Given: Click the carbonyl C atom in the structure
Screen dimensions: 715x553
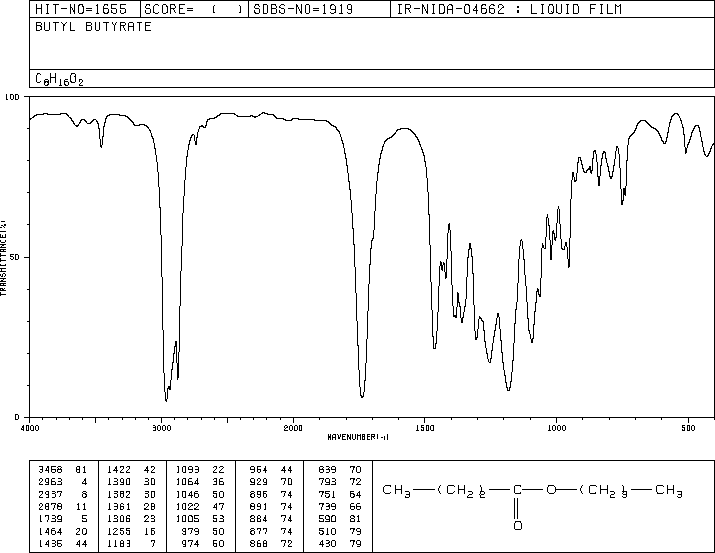Looking at the screenshot, I should (517, 490).
